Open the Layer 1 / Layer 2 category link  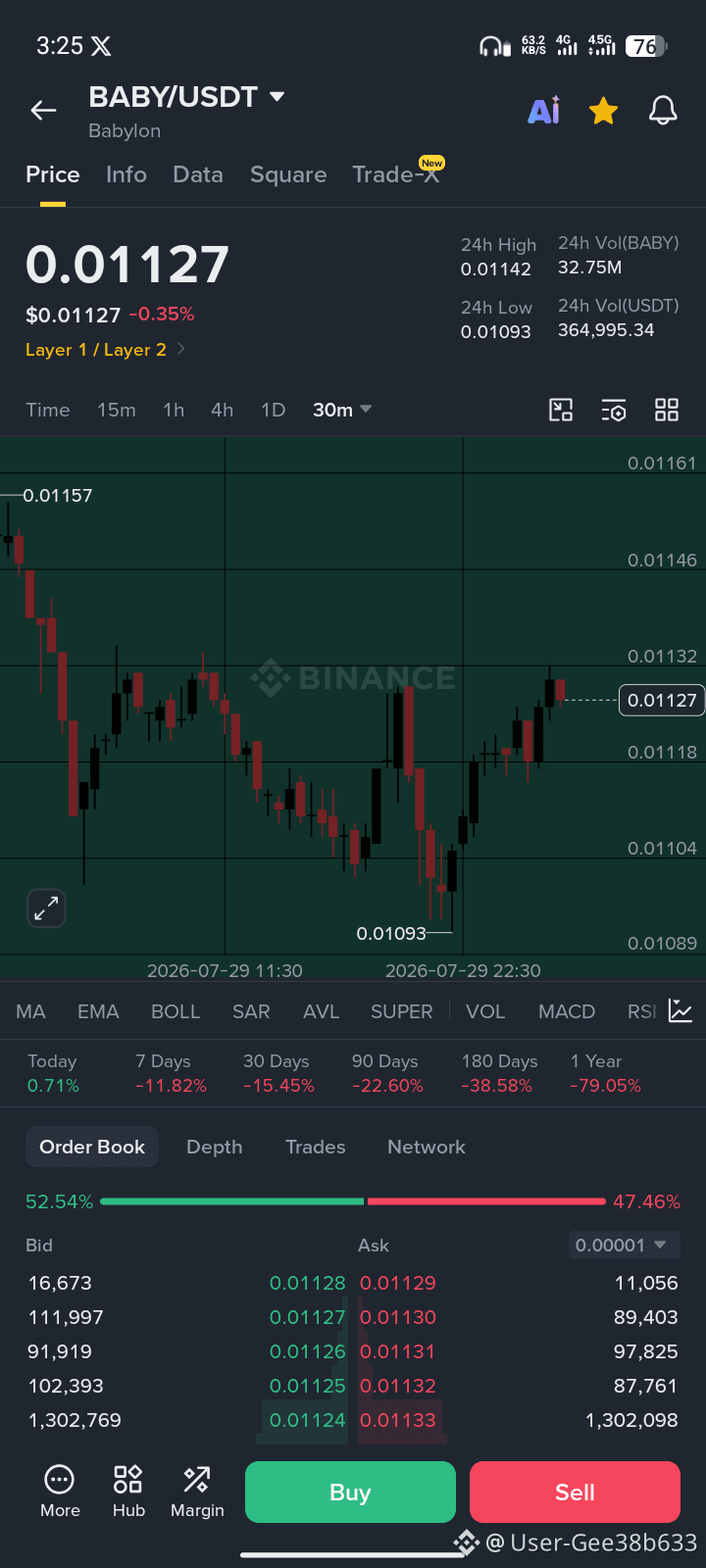pos(105,350)
